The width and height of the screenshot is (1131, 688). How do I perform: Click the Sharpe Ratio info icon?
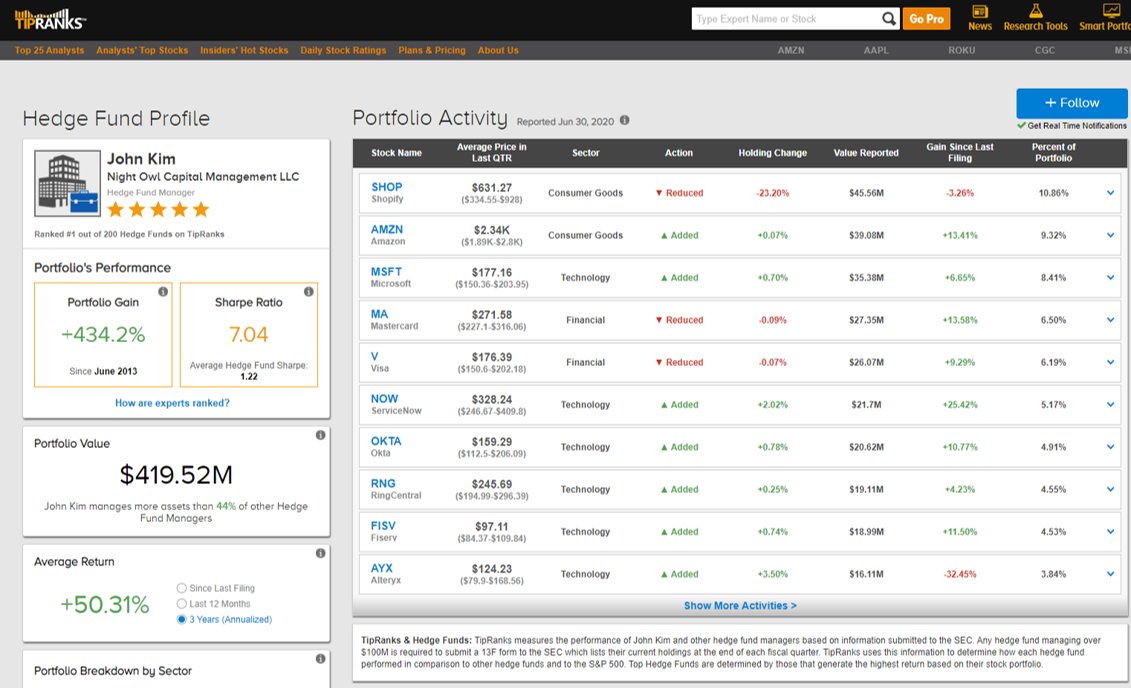click(309, 291)
